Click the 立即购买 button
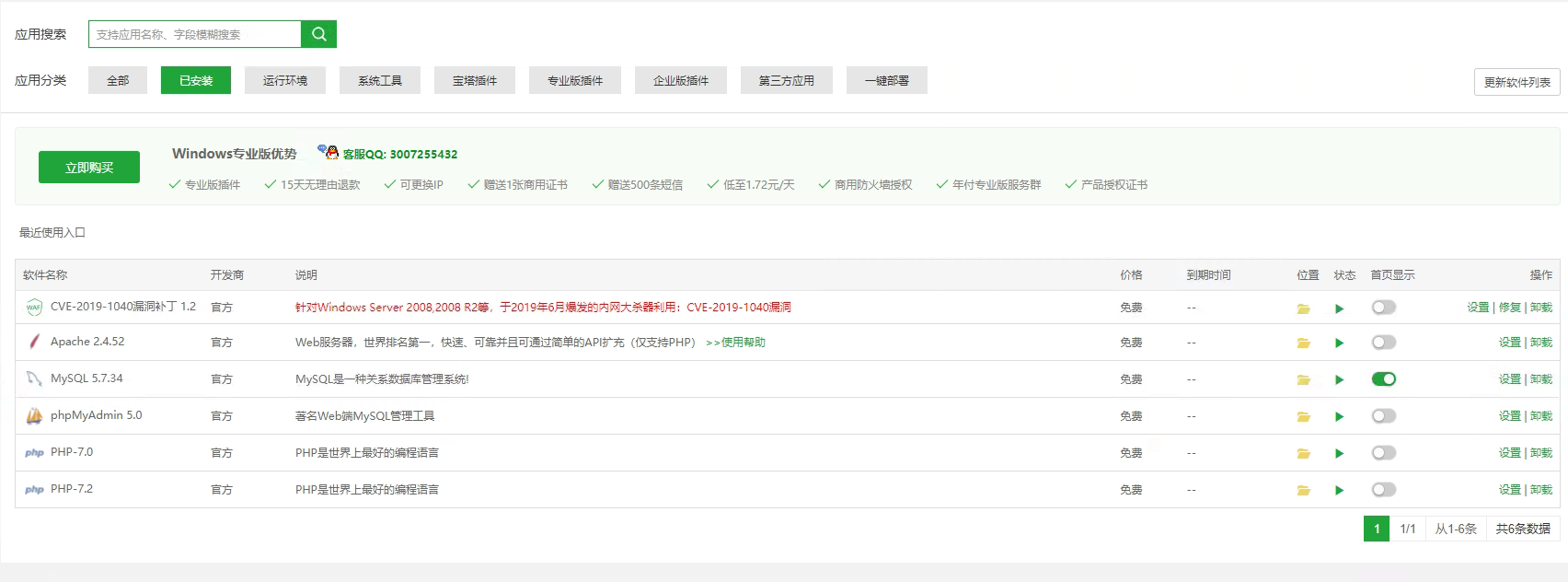This screenshot has height=582, width=1568. (x=89, y=168)
